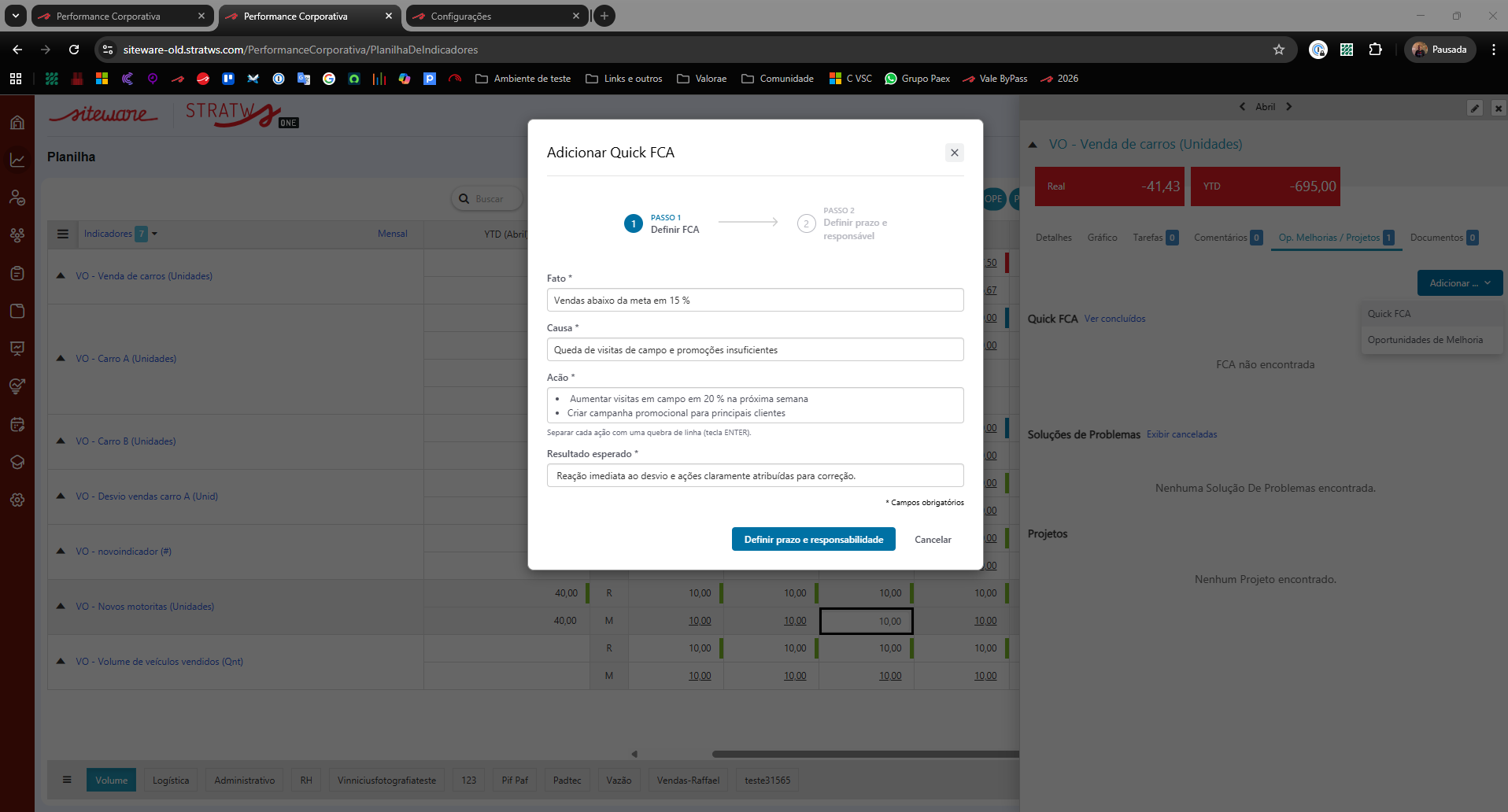
Task: Select step 2 Definir prazo e responsável
Action: coord(807,223)
